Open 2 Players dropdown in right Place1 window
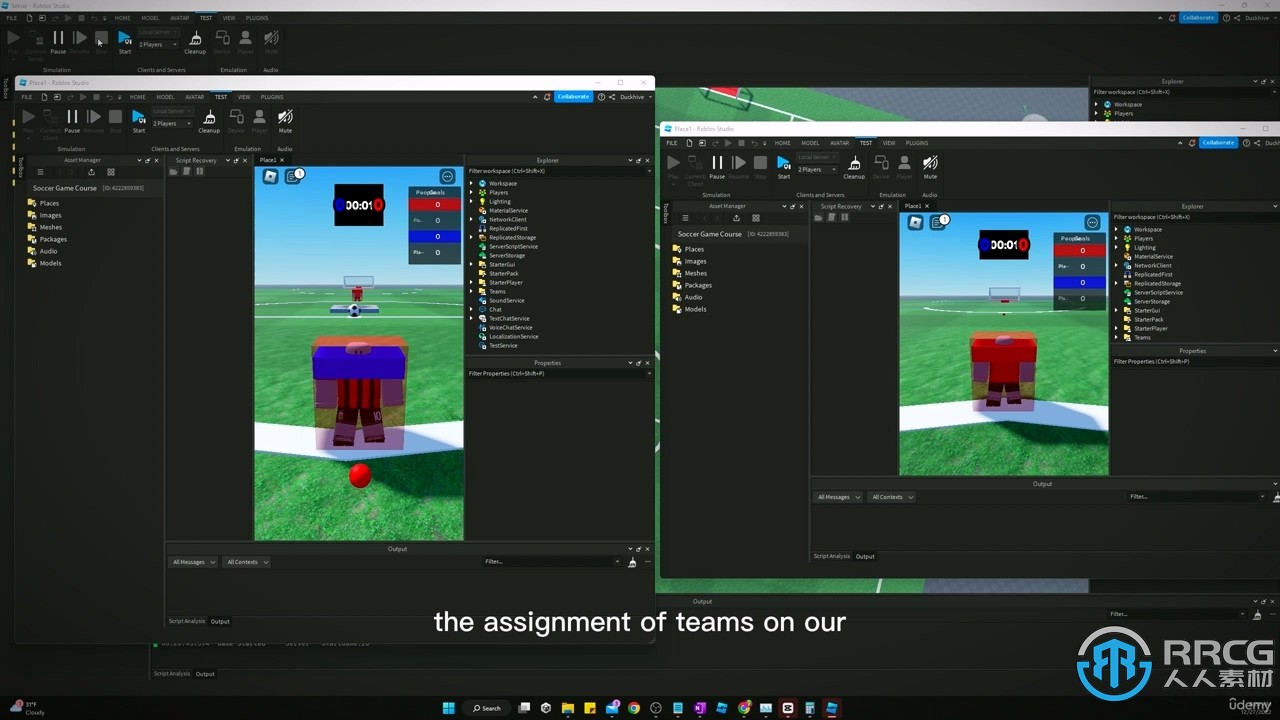The width and height of the screenshot is (1280, 720). pos(816,169)
